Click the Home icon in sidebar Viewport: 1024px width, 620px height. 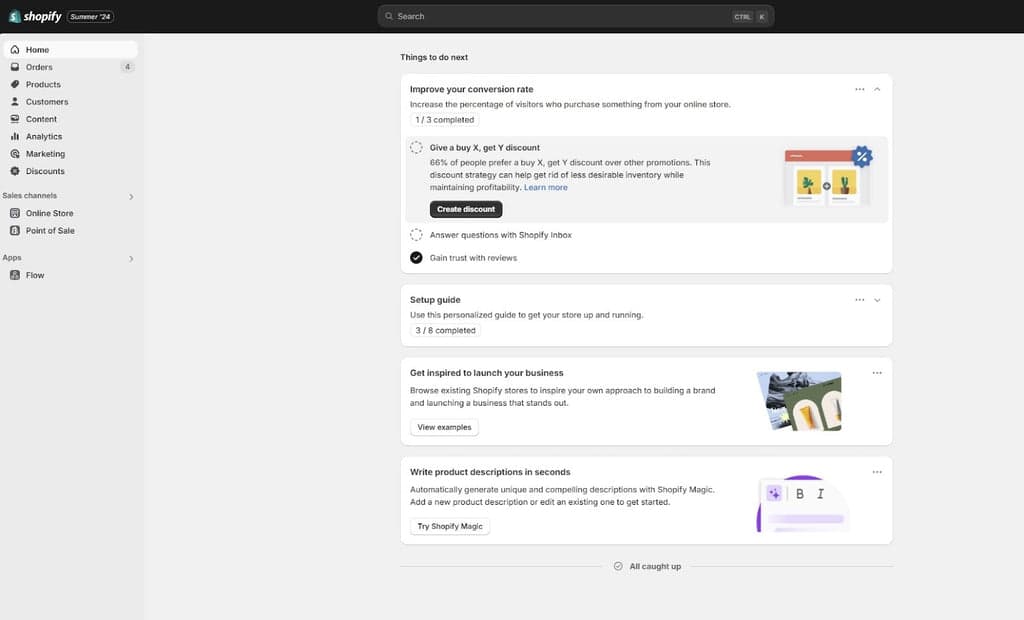15,50
